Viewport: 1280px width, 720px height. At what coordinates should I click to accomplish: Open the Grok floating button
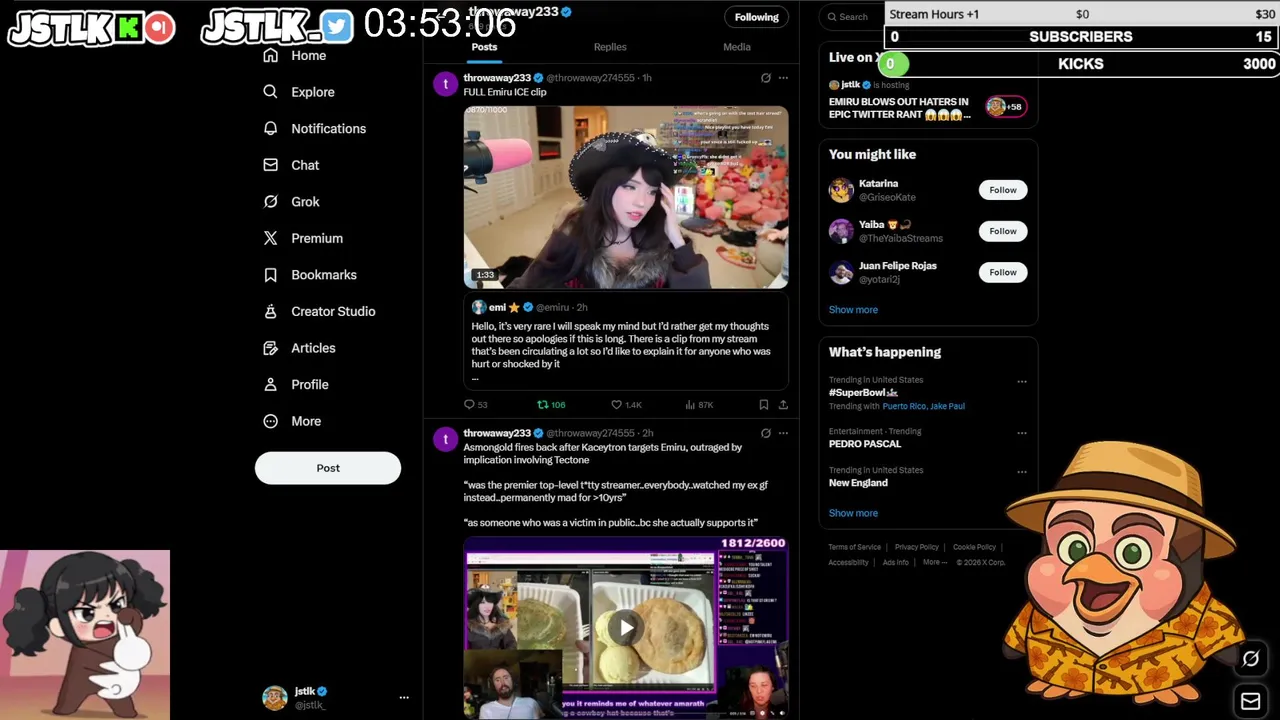(1250, 658)
